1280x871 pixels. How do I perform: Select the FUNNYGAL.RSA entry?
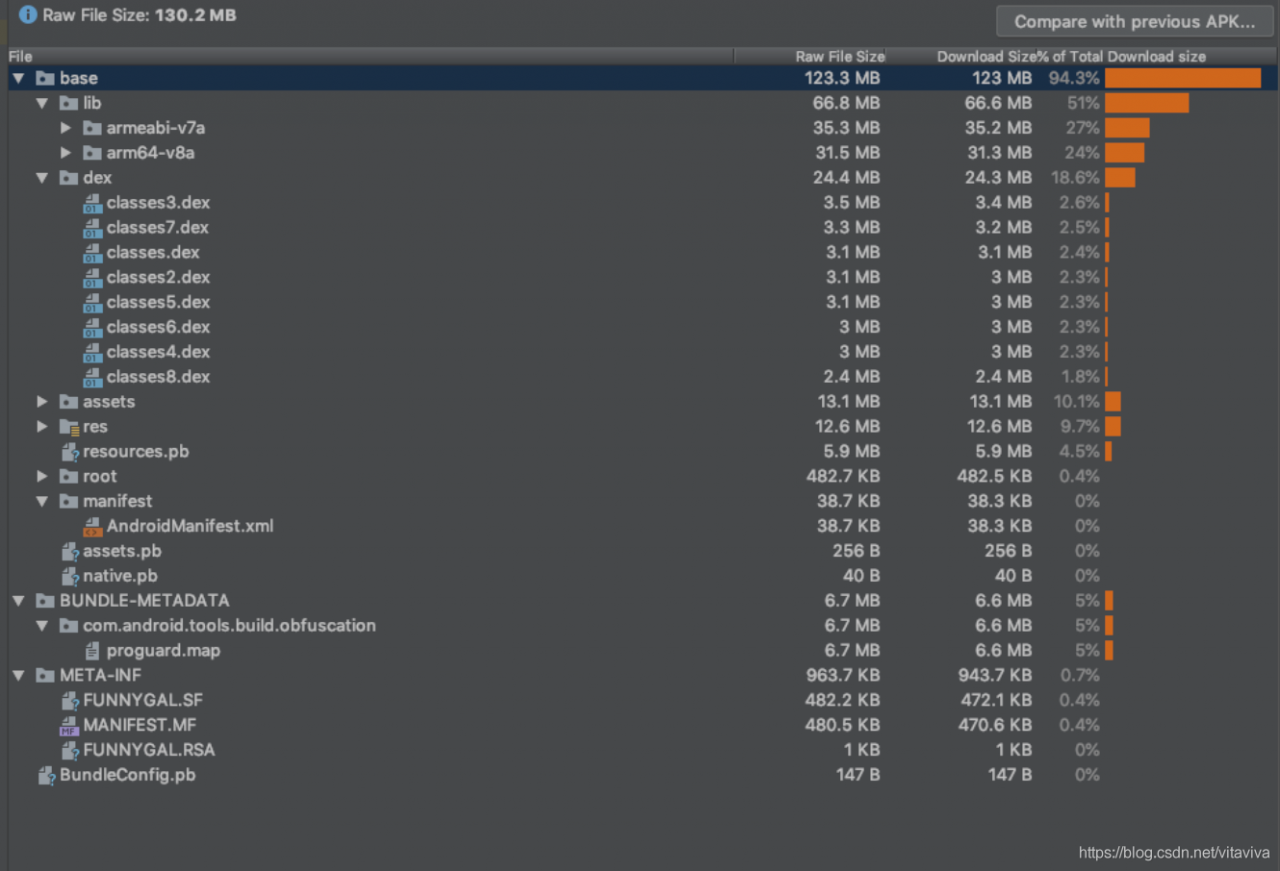(x=149, y=750)
